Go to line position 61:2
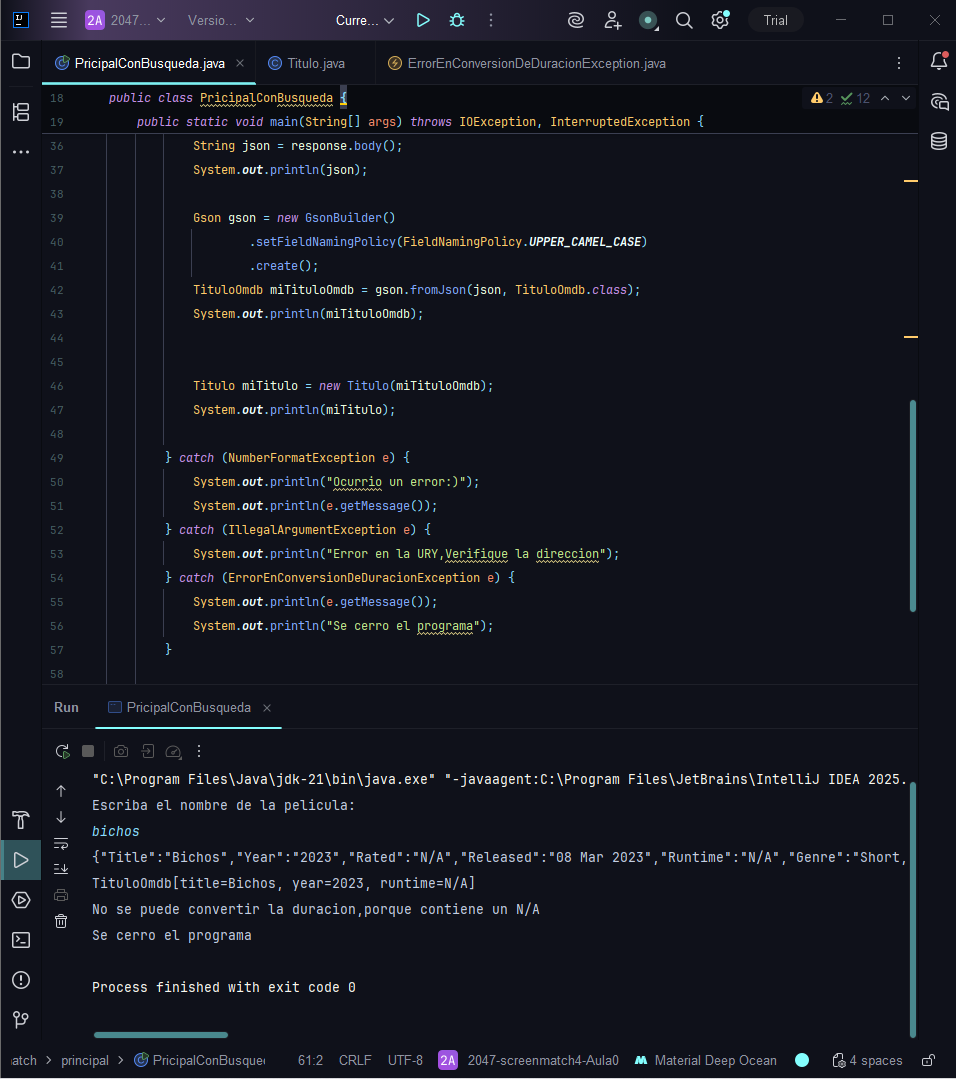The width and height of the screenshot is (956, 1079). pyautogui.click(x=310, y=1060)
